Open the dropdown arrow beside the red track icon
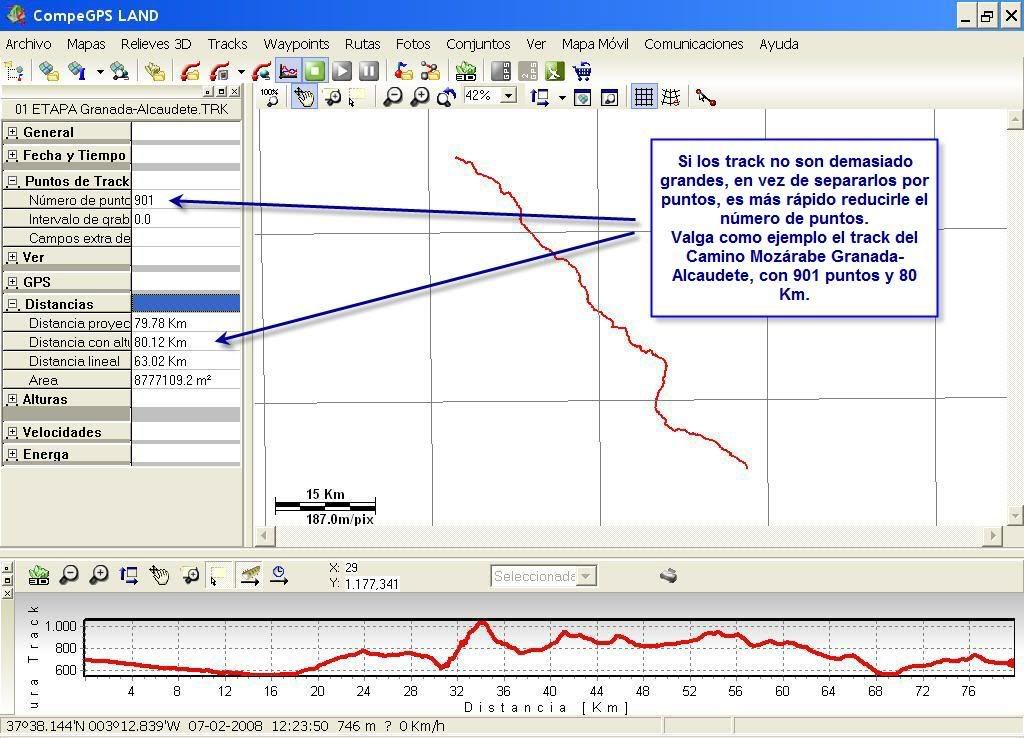The image size is (1024, 738). [x=241, y=71]
